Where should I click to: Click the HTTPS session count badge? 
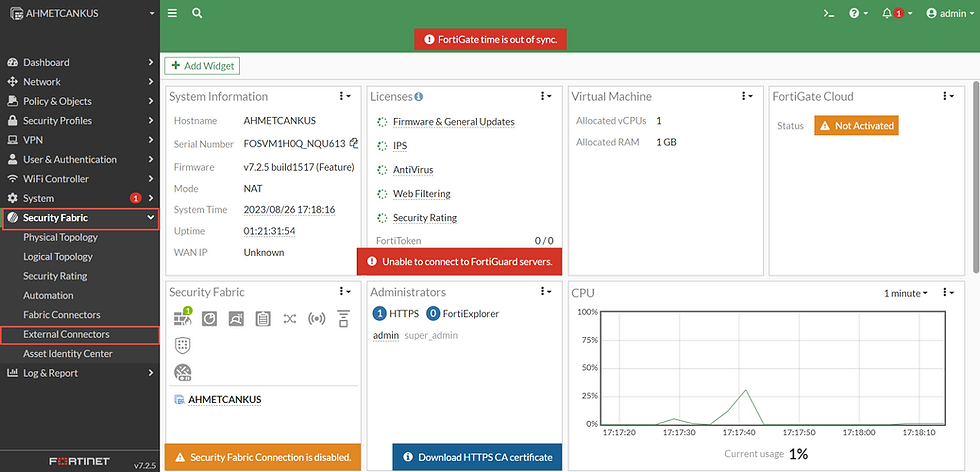[x=379, y=314]
